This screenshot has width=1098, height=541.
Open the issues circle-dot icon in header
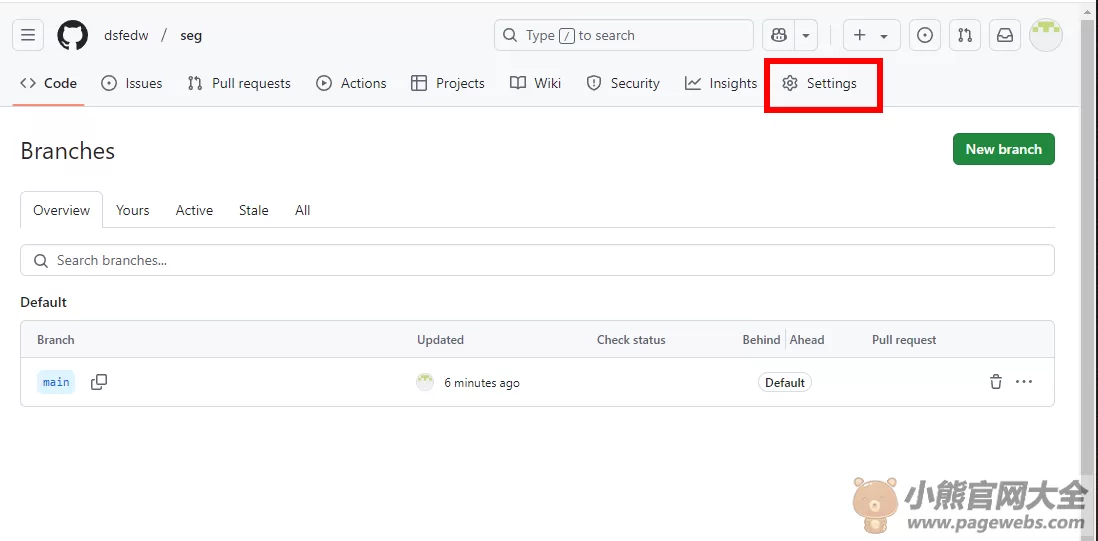[x=924, y=35]
